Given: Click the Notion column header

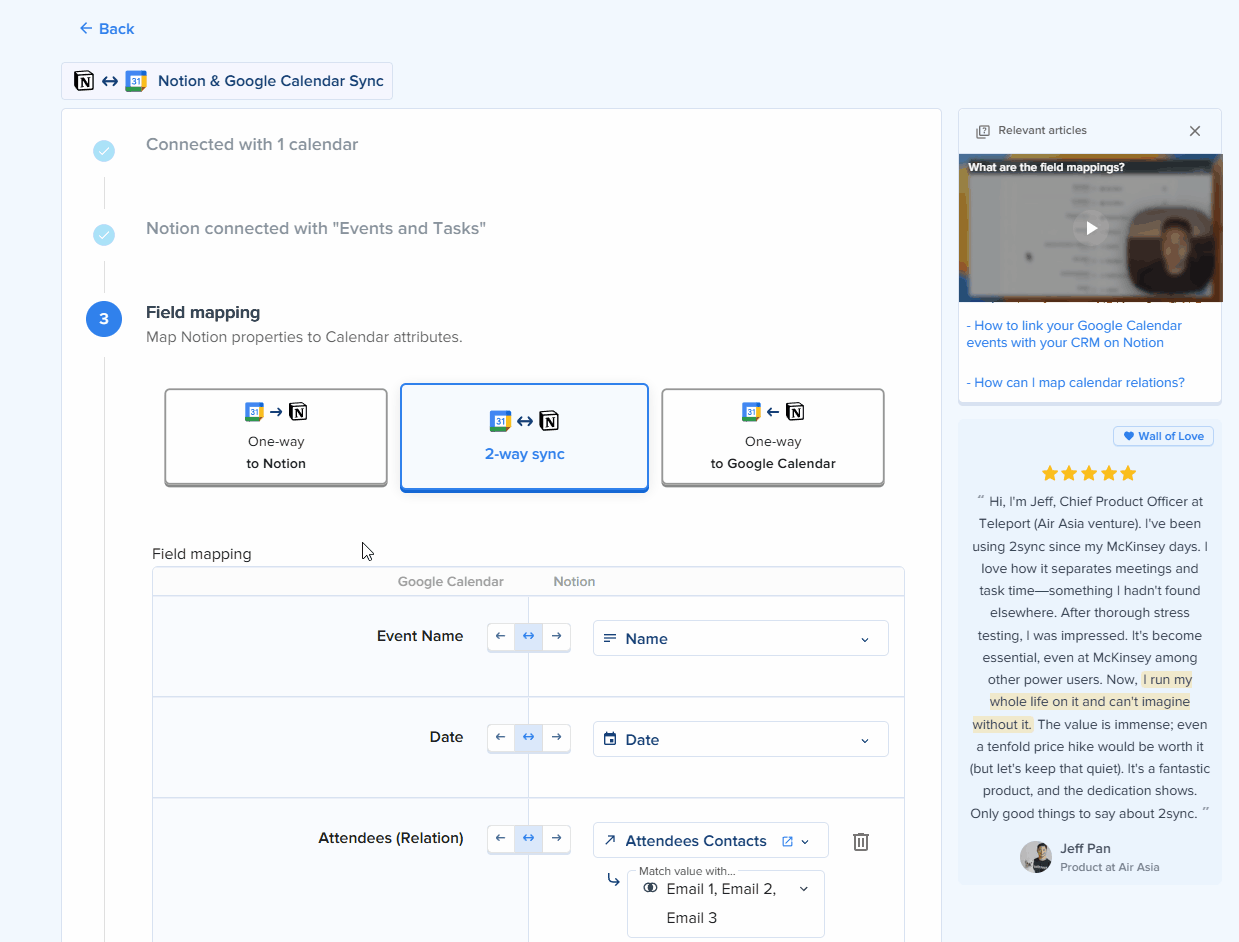Looking at the screenshot, I should [x=574, y=582].
